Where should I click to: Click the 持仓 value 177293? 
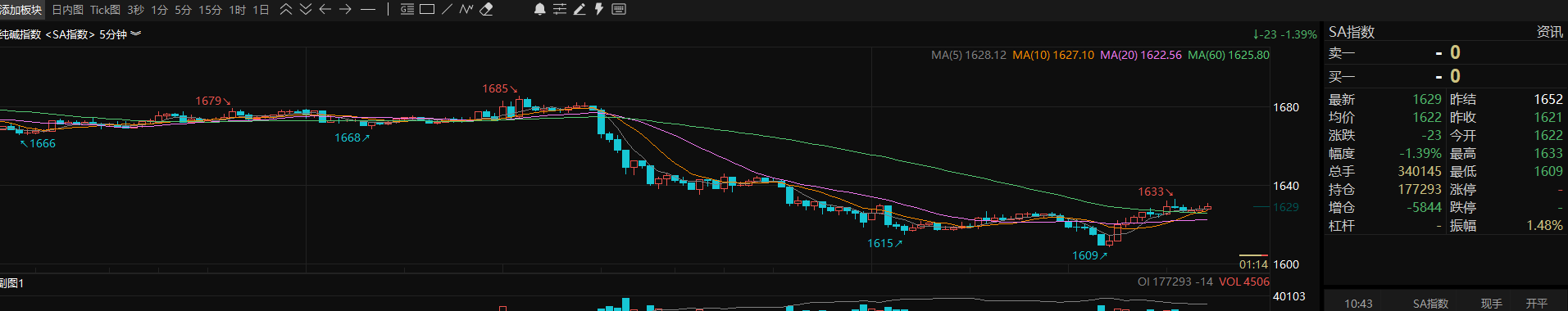coord(1420,189)
